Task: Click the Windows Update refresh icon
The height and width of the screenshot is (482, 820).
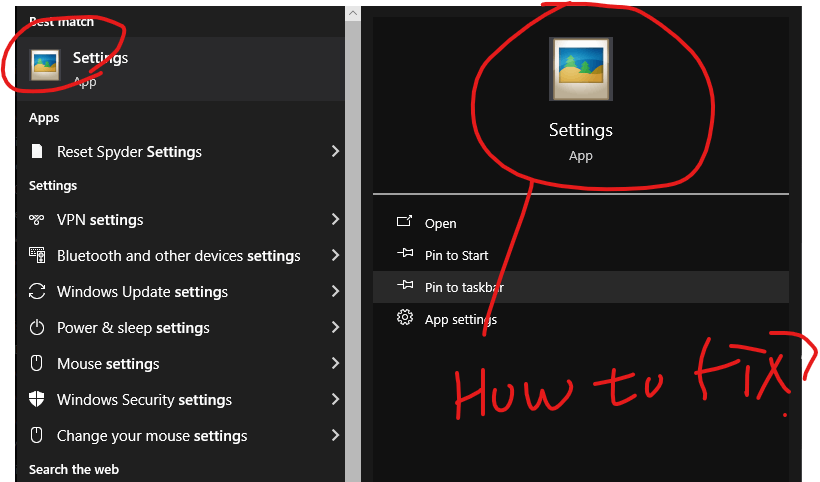Action: [x=37, y=291]
